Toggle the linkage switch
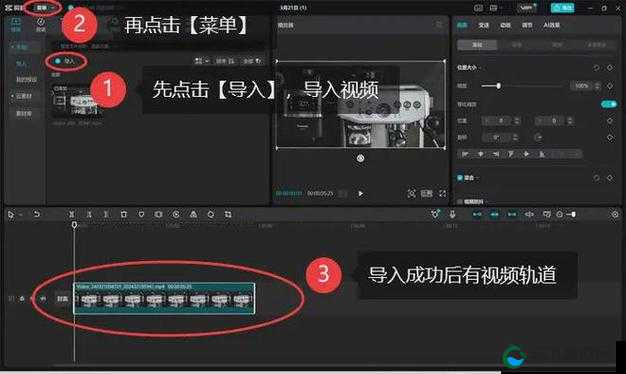The width and height of the screenshot is (626, 374). tap(512, 214)
